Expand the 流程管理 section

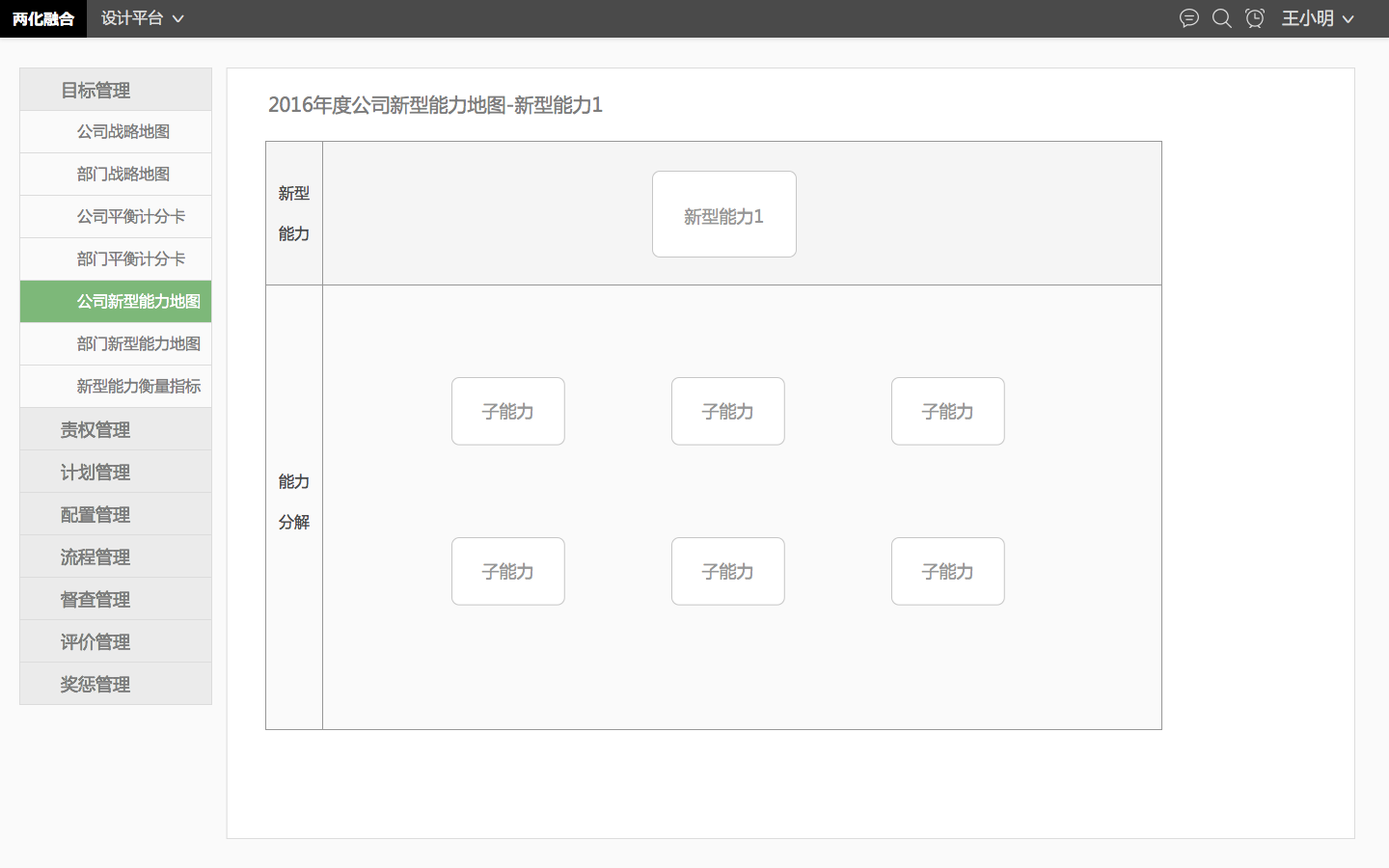click(115, 556)
